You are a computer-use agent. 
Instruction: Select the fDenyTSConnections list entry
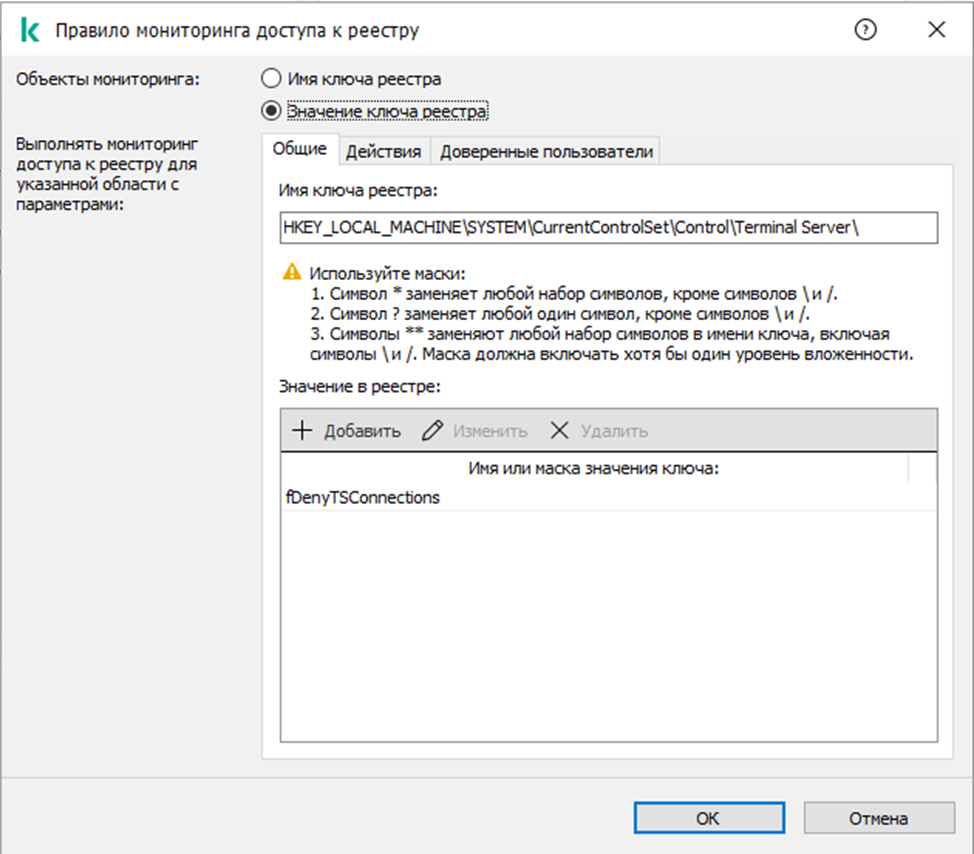[364, 497]
